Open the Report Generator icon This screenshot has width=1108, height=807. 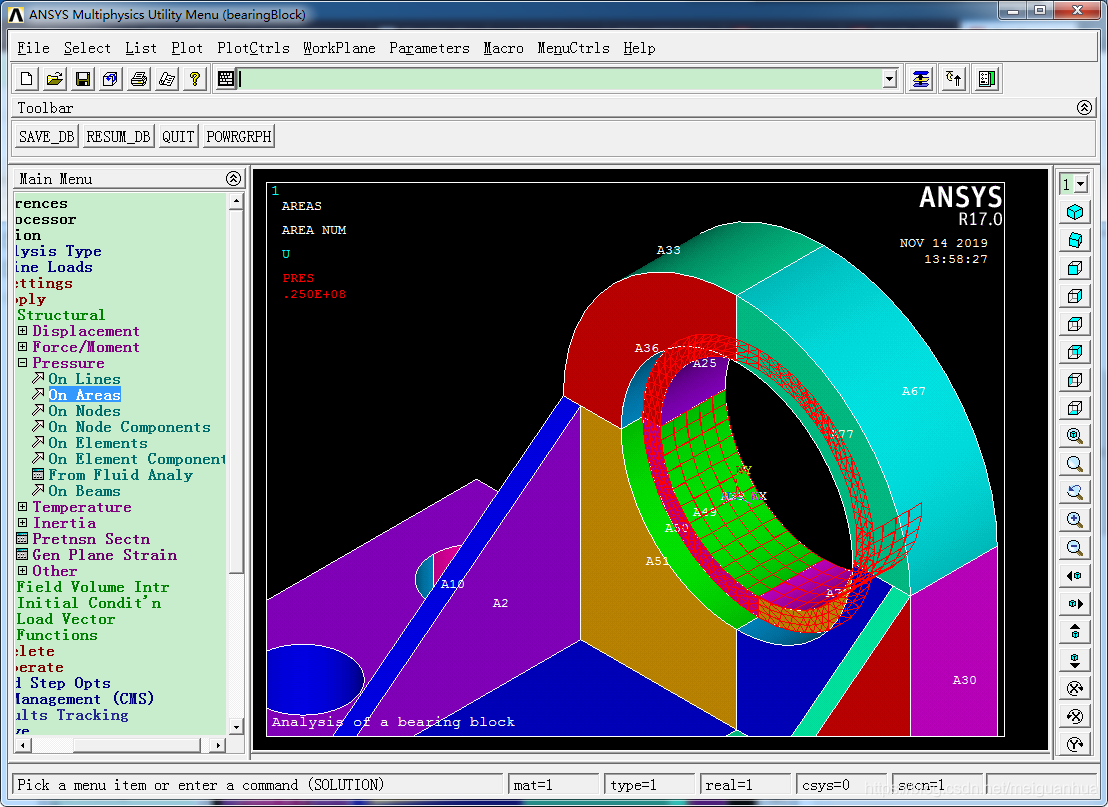tap(167, 79)
